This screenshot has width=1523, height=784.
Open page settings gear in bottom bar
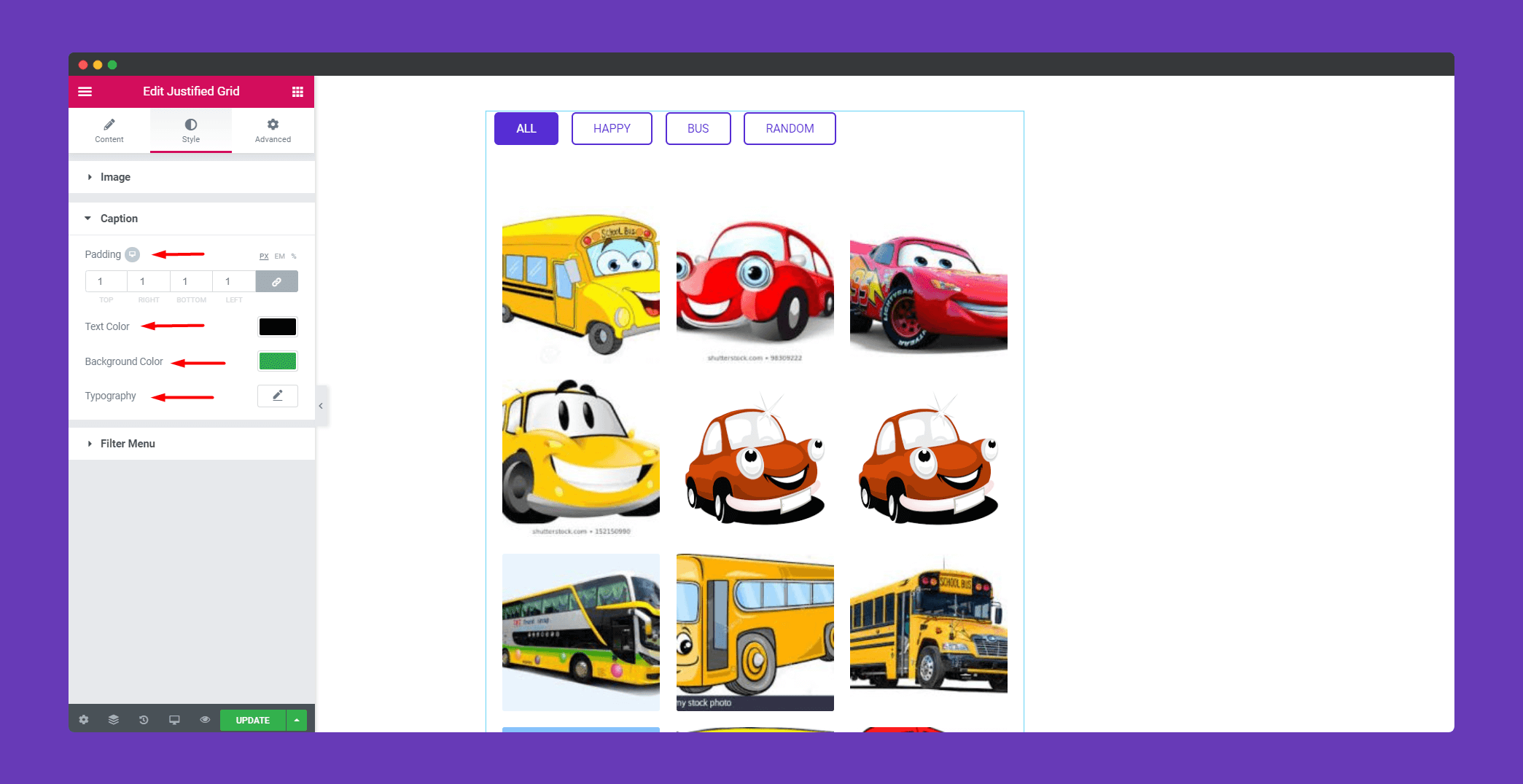pos(84,720)
